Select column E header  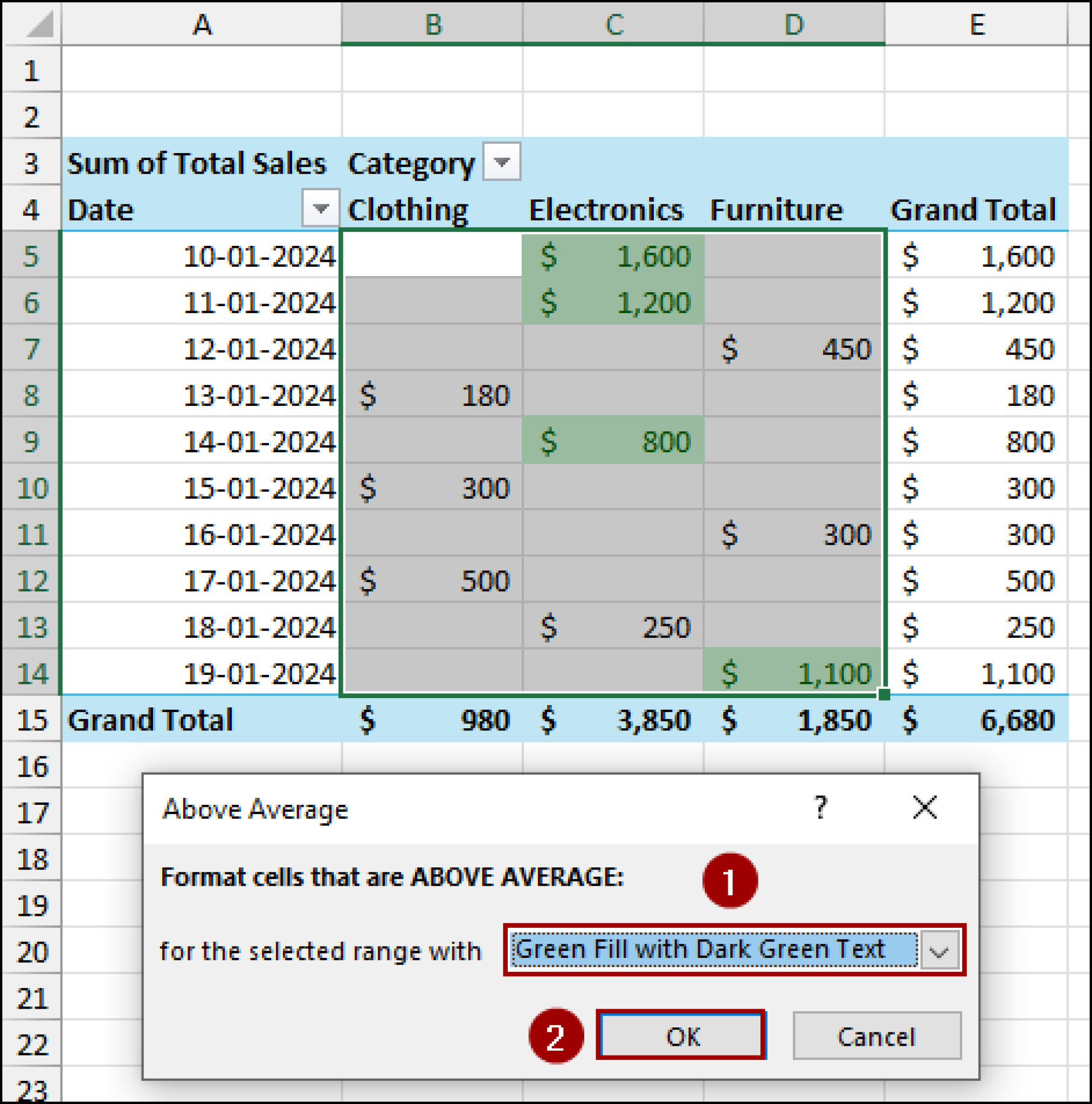(x=976, y=24)
